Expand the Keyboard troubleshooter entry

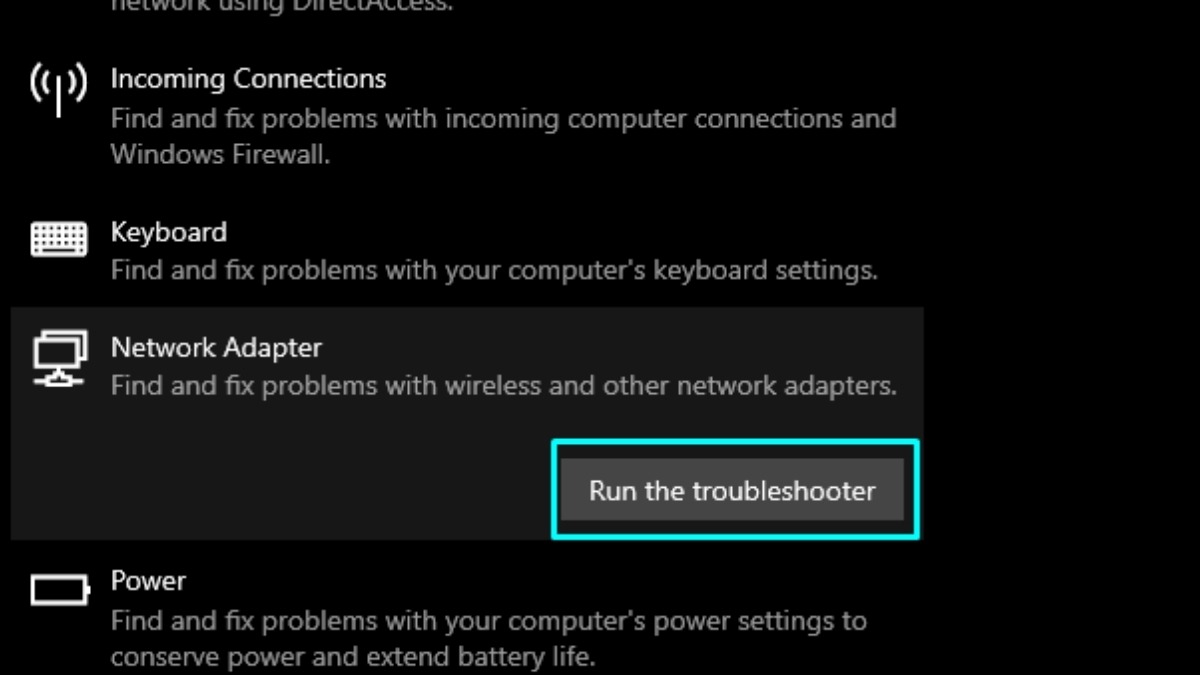click(x=168, y=232)
